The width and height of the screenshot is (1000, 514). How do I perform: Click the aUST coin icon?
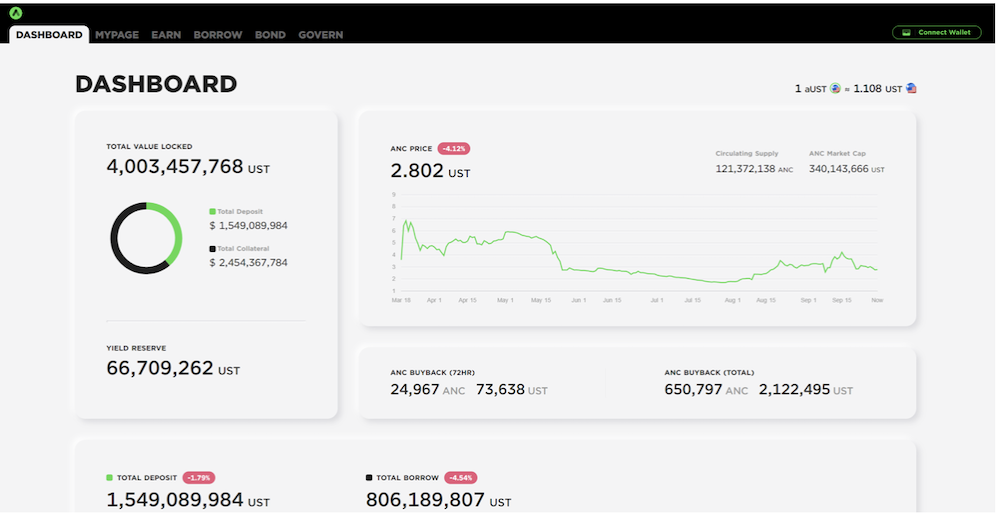(835, 89)
